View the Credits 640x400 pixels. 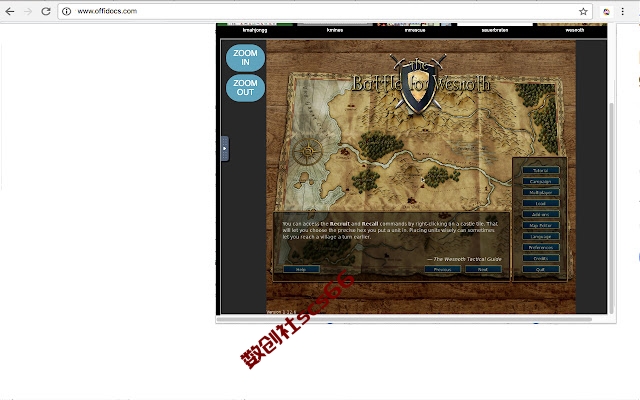pyautogui.click(x=541, y=258)
